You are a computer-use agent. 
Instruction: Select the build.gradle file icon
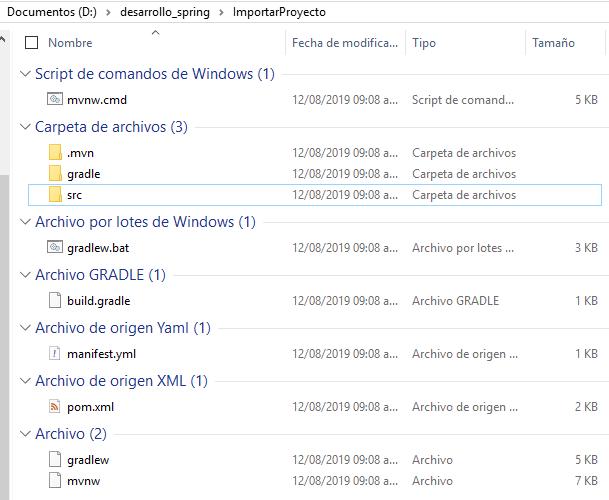(x=55, y=300)
